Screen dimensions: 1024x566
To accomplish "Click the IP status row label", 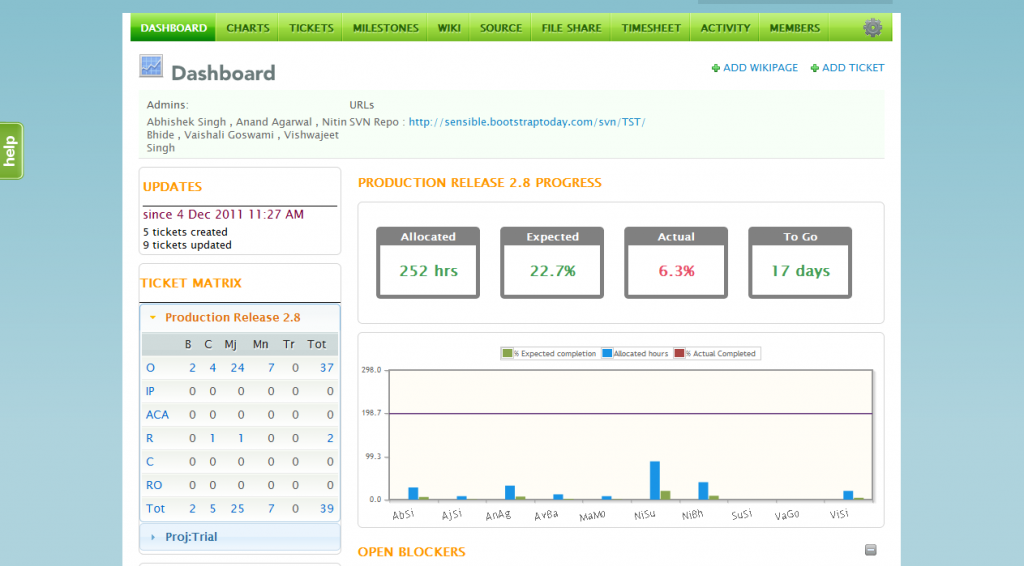I will pos(150,391).
